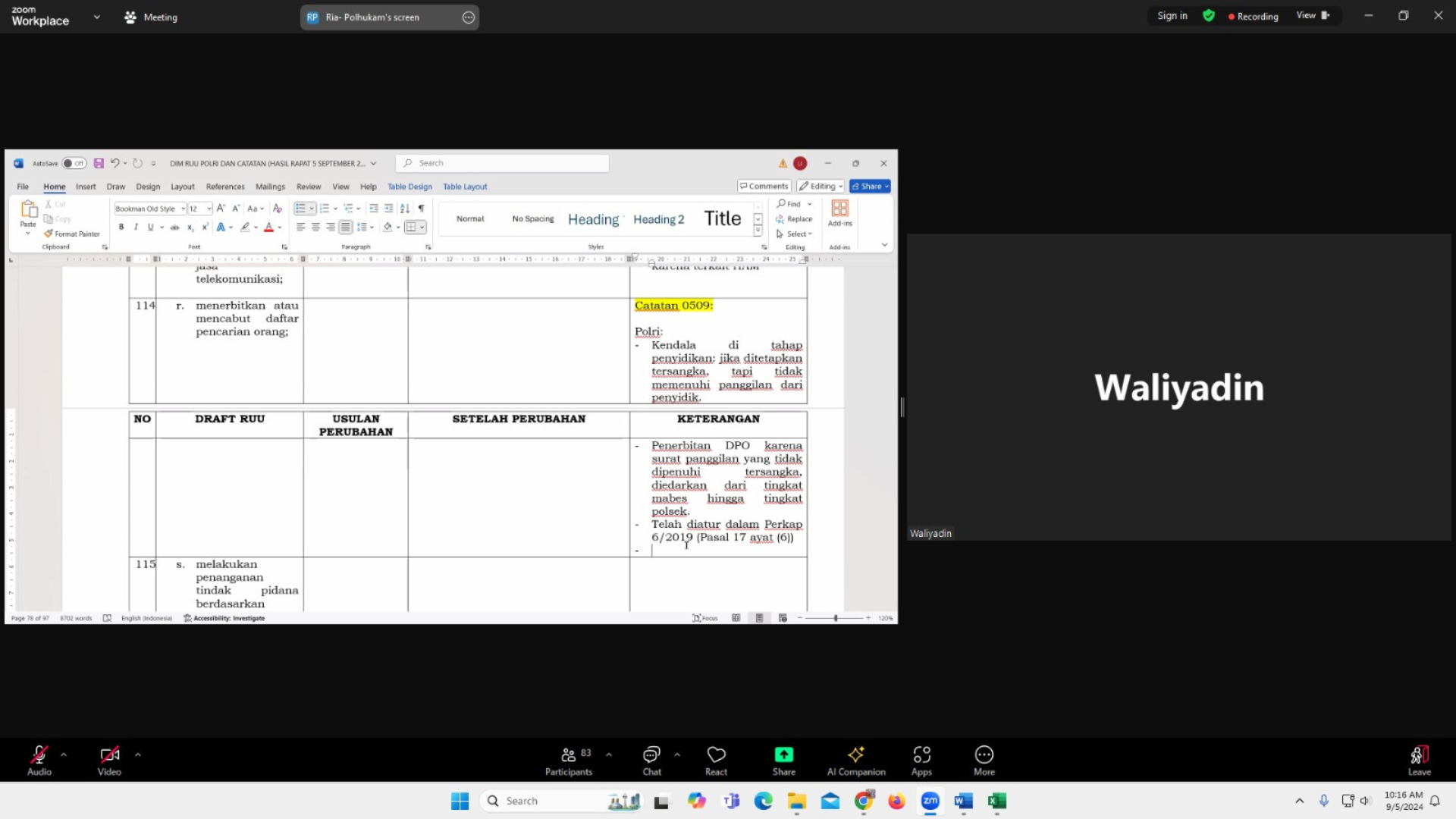Open the Add-ins icon in ribbon
Viewport: 1456px width, 819px height.
839,213
